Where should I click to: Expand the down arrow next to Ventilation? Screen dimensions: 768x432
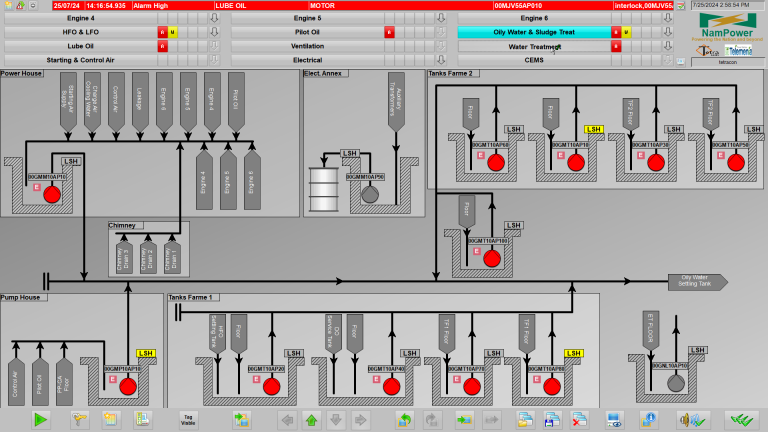point(441,46)
